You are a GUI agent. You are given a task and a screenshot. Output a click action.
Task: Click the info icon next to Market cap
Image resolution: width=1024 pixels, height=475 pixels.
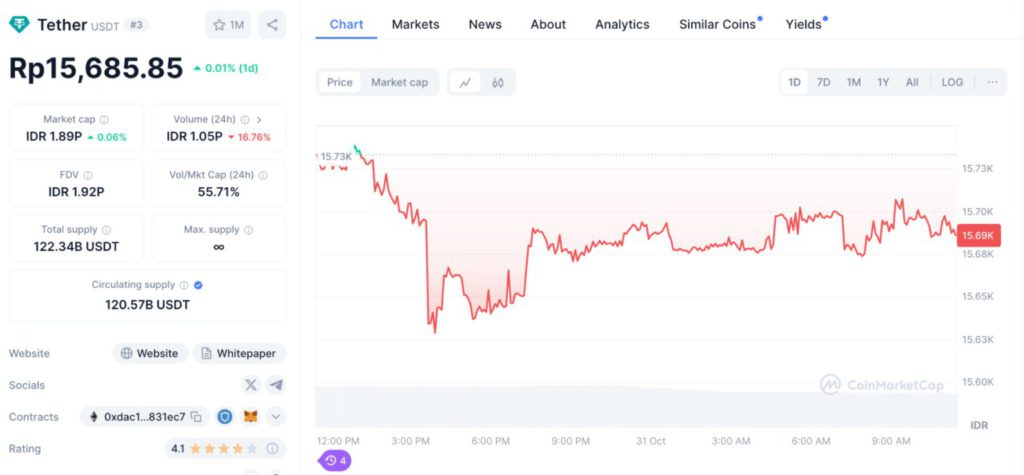(x=104, y=120)
